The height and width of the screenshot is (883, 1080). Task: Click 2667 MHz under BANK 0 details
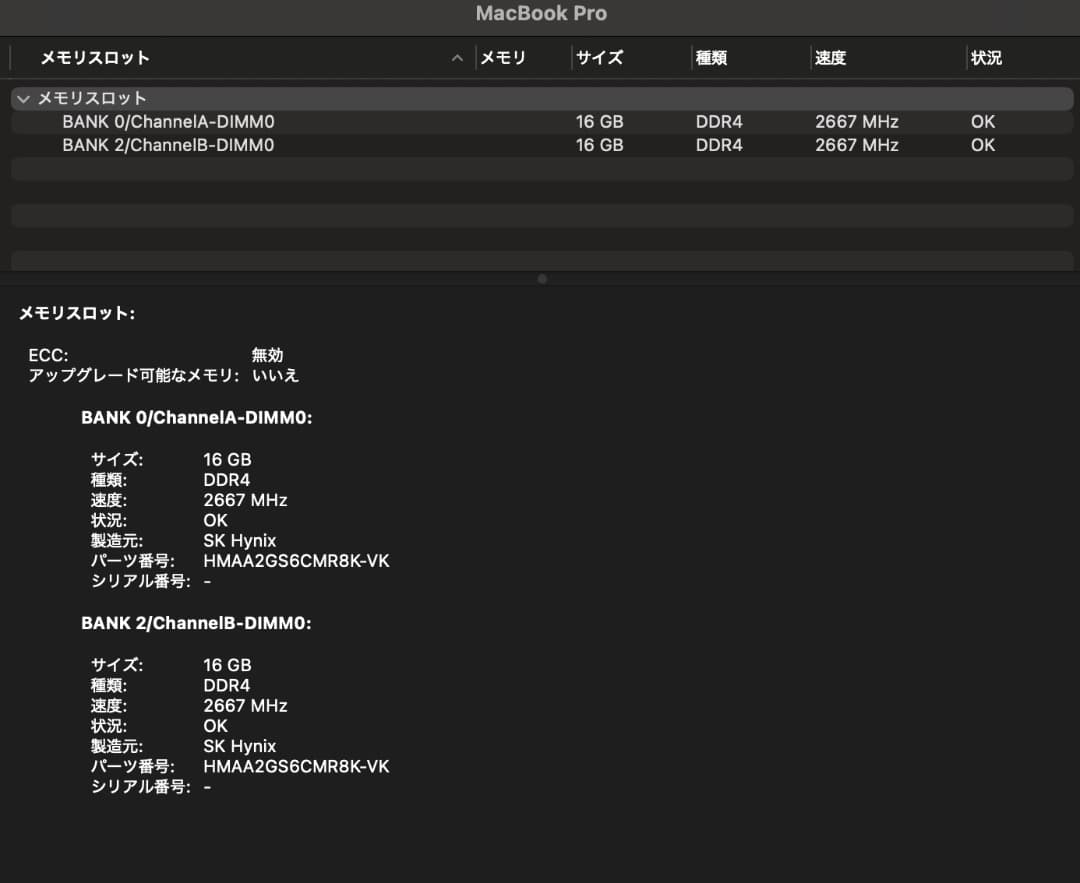[x=245, y=500]
